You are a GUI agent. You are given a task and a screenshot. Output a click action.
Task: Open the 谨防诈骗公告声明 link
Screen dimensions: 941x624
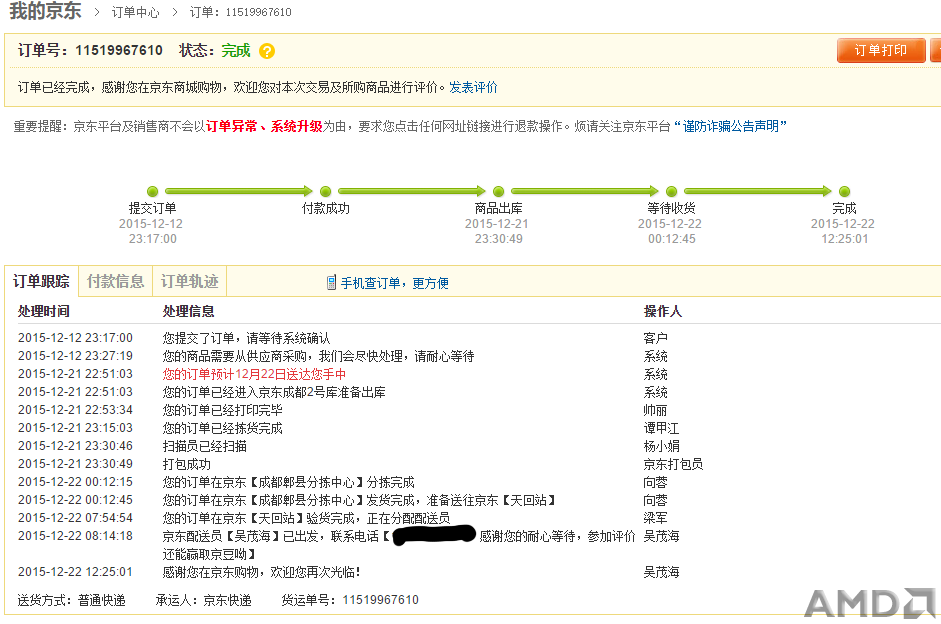[x=730, y=126]
